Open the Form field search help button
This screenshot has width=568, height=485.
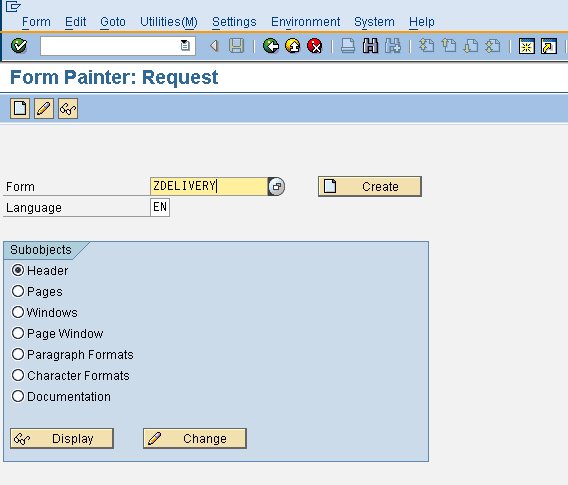[276, 187]
